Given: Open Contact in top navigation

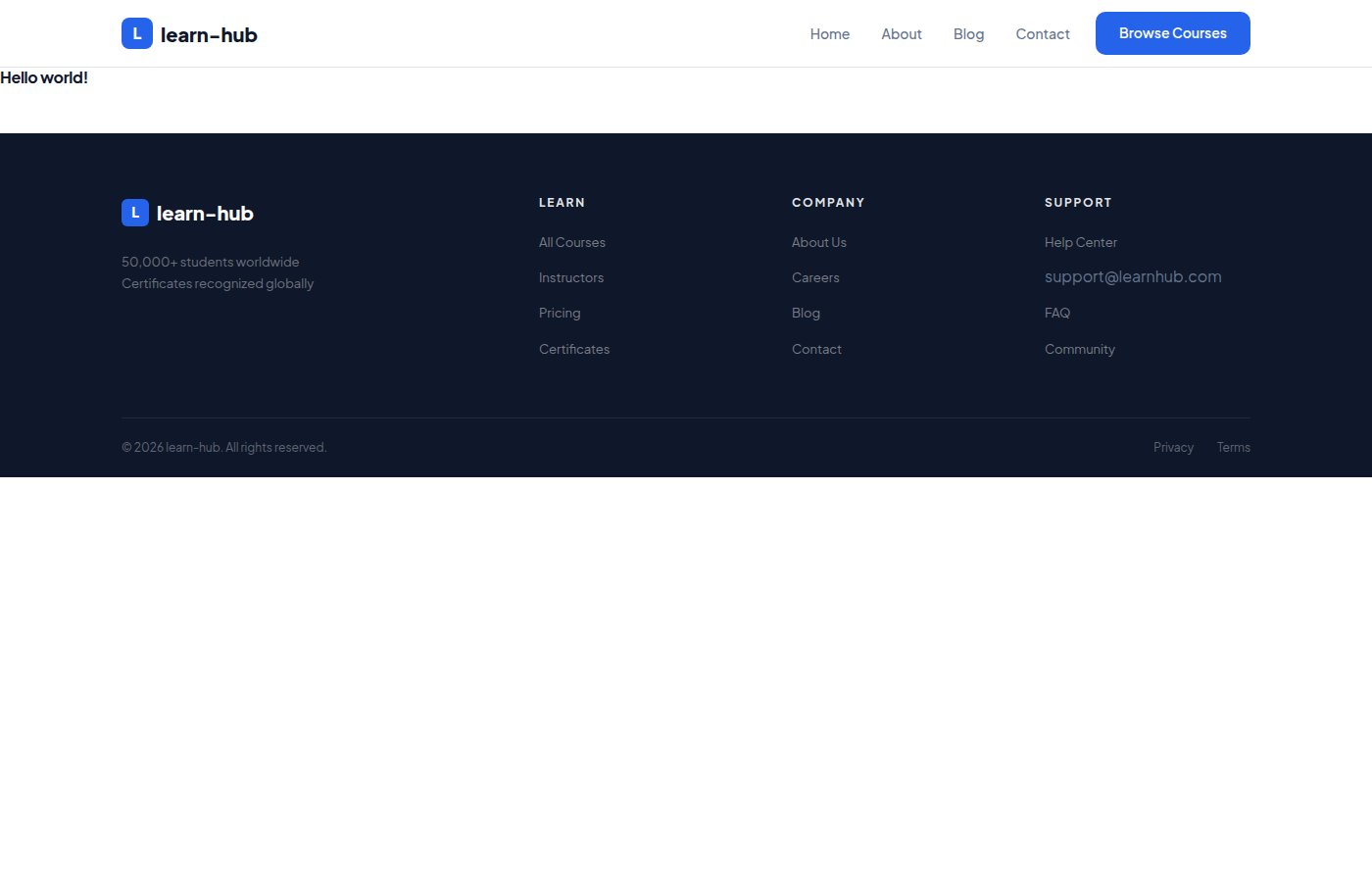Looking at the screenshot, I should (x=1043, y=34).
